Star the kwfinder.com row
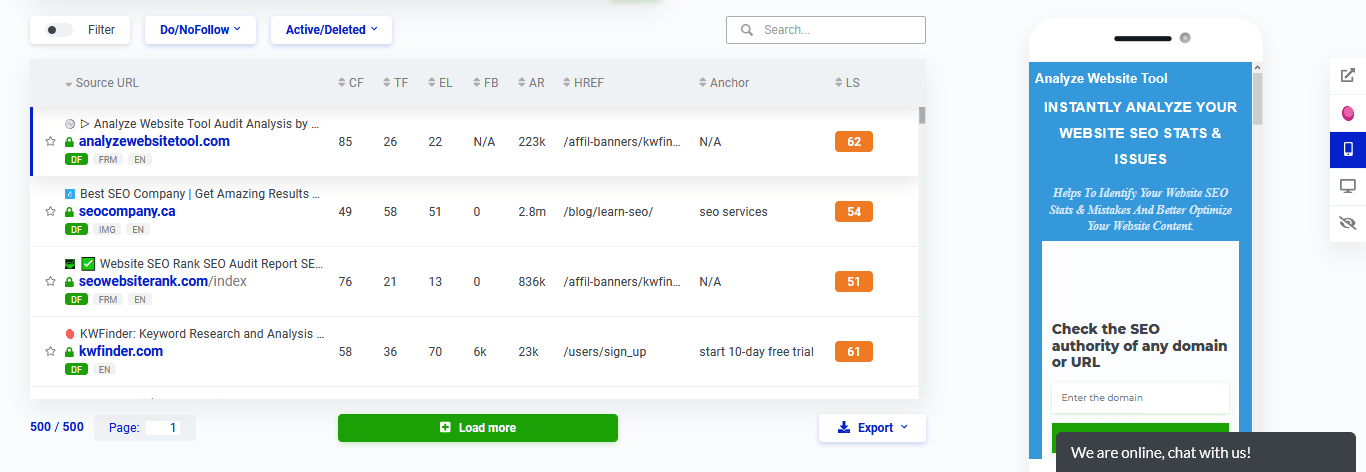Viewport: 1366px width, 472px height. coord(50,352)
